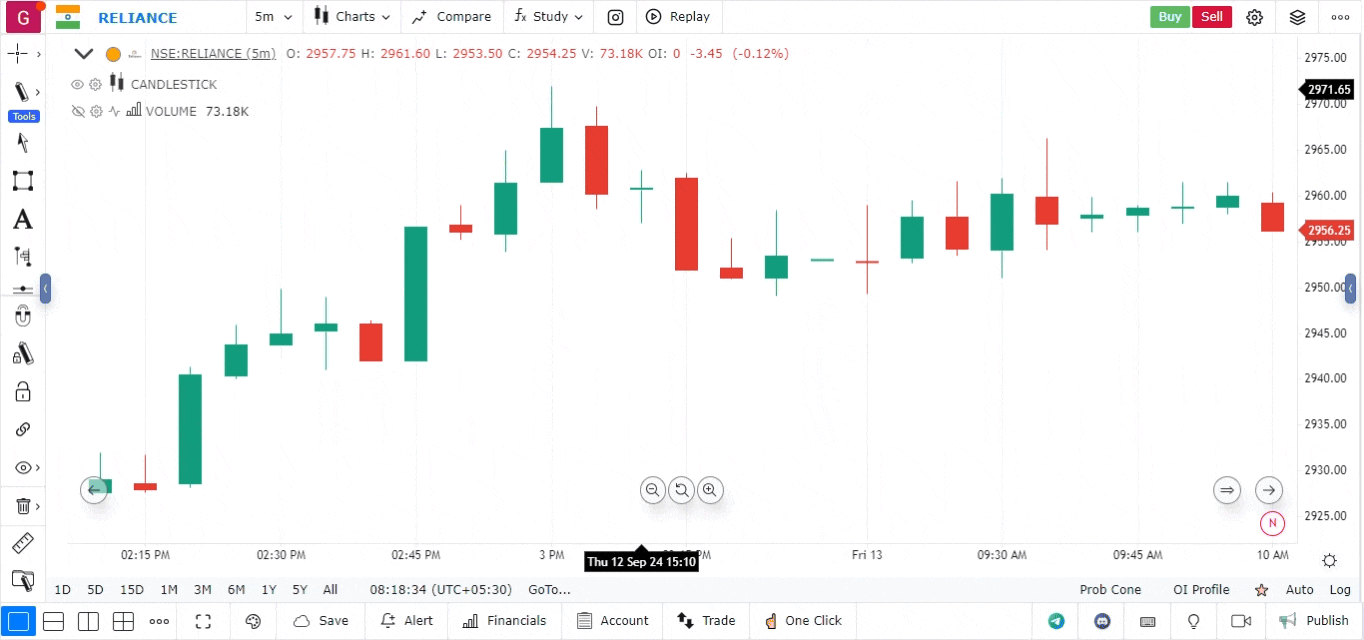Open the 5m interval dropdown
Image resolution: width=1364 pixels, height=640 pixels.
[x=273, y=17]
